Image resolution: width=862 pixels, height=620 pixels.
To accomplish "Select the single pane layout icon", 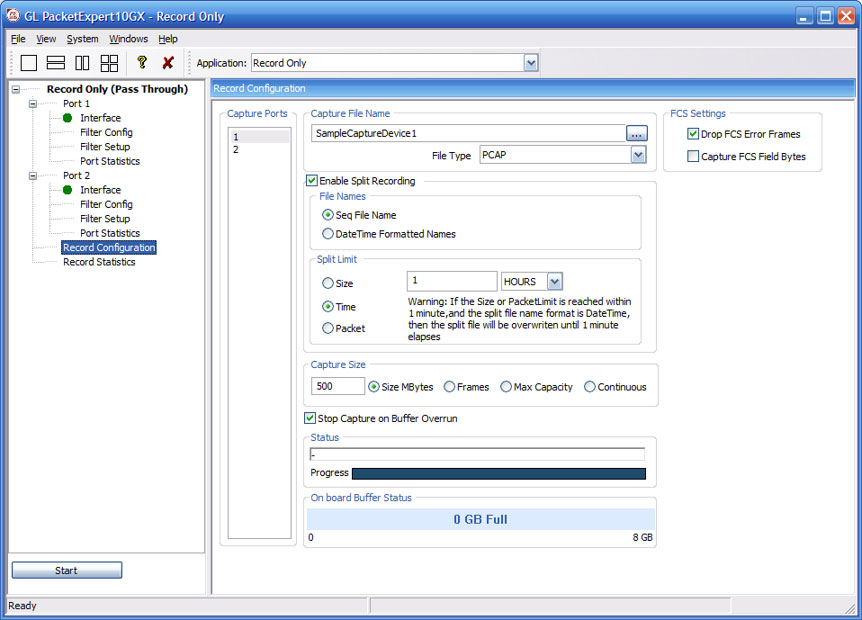I will [x=29, y=63].
